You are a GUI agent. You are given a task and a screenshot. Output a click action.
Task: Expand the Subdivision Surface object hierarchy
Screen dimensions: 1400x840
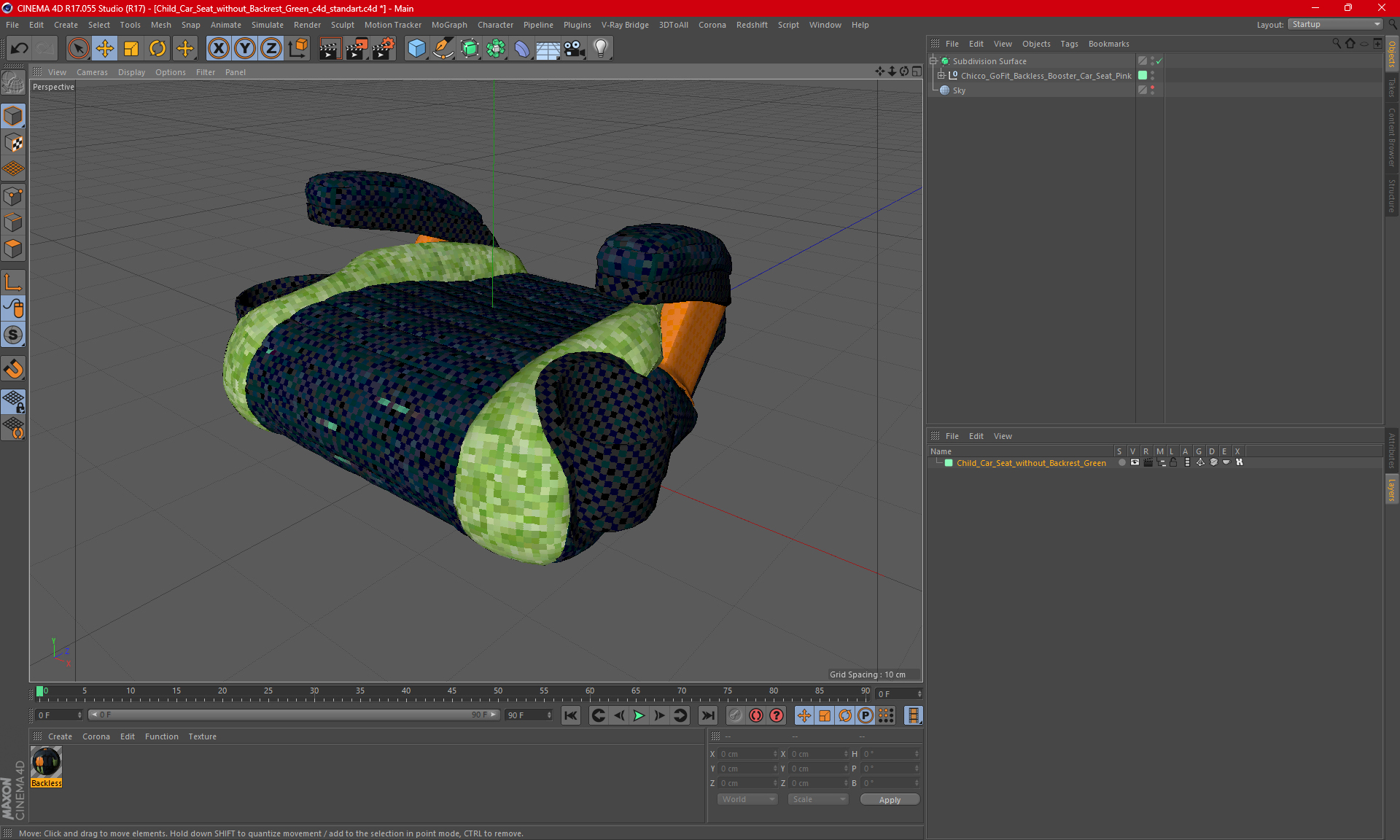click(x=935, y=61)
